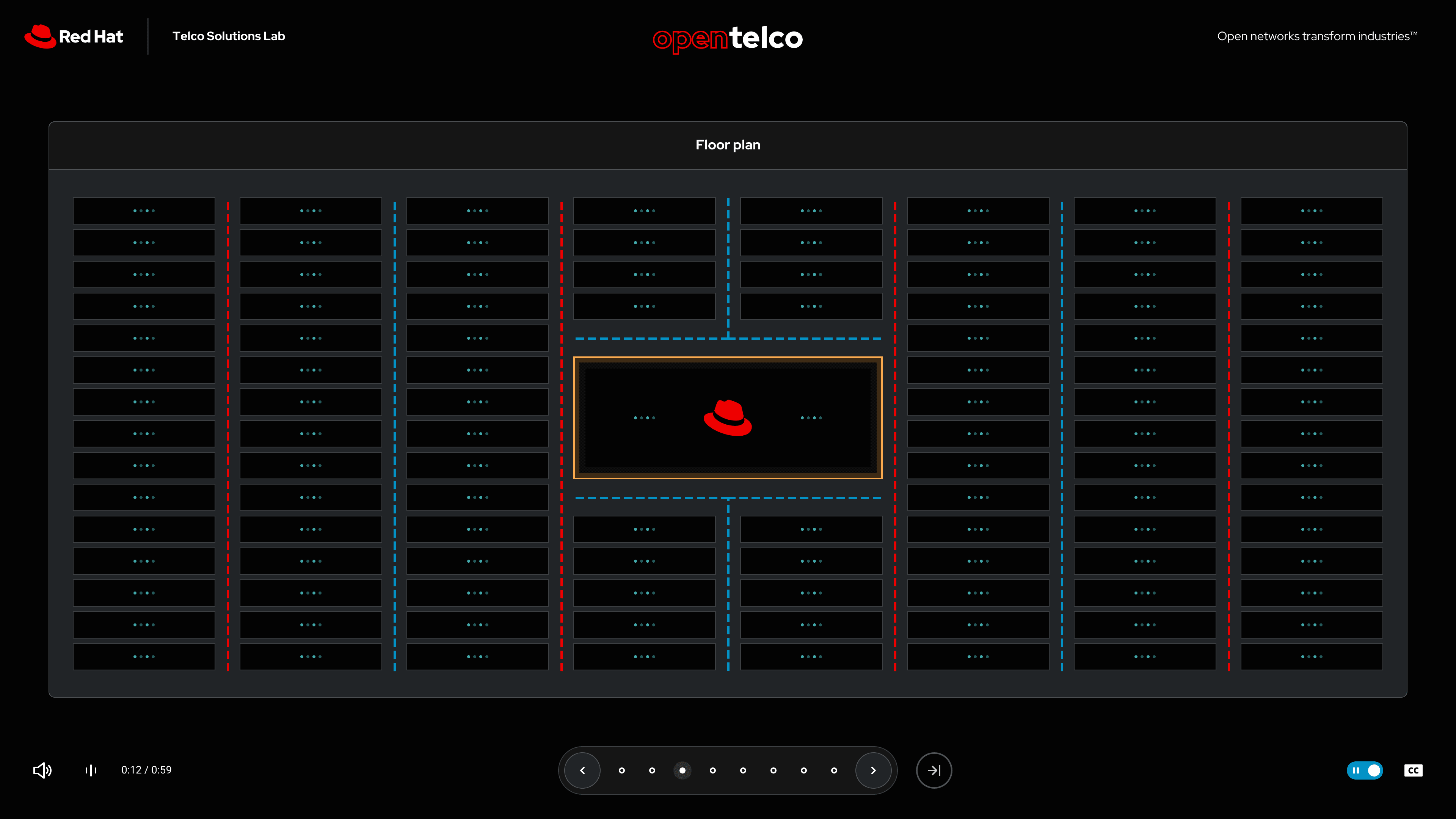This screenshot has width=1456, height=819.
Task: Toggle the autoplay pause switch
Action: 1365,770
